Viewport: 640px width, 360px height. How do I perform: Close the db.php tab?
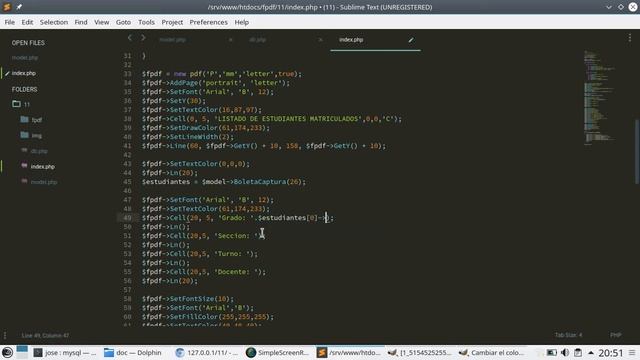(320, 40)
